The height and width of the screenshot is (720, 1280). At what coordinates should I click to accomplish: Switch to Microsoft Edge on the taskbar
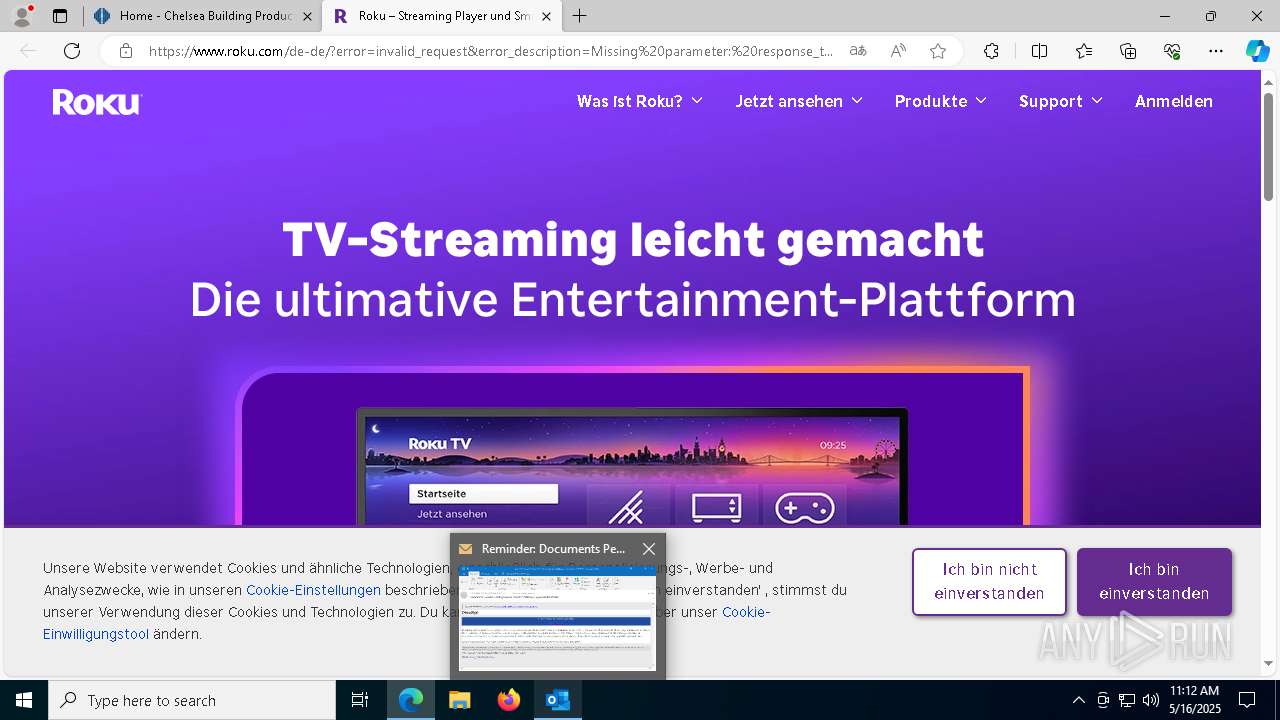[x=411, y=700]
